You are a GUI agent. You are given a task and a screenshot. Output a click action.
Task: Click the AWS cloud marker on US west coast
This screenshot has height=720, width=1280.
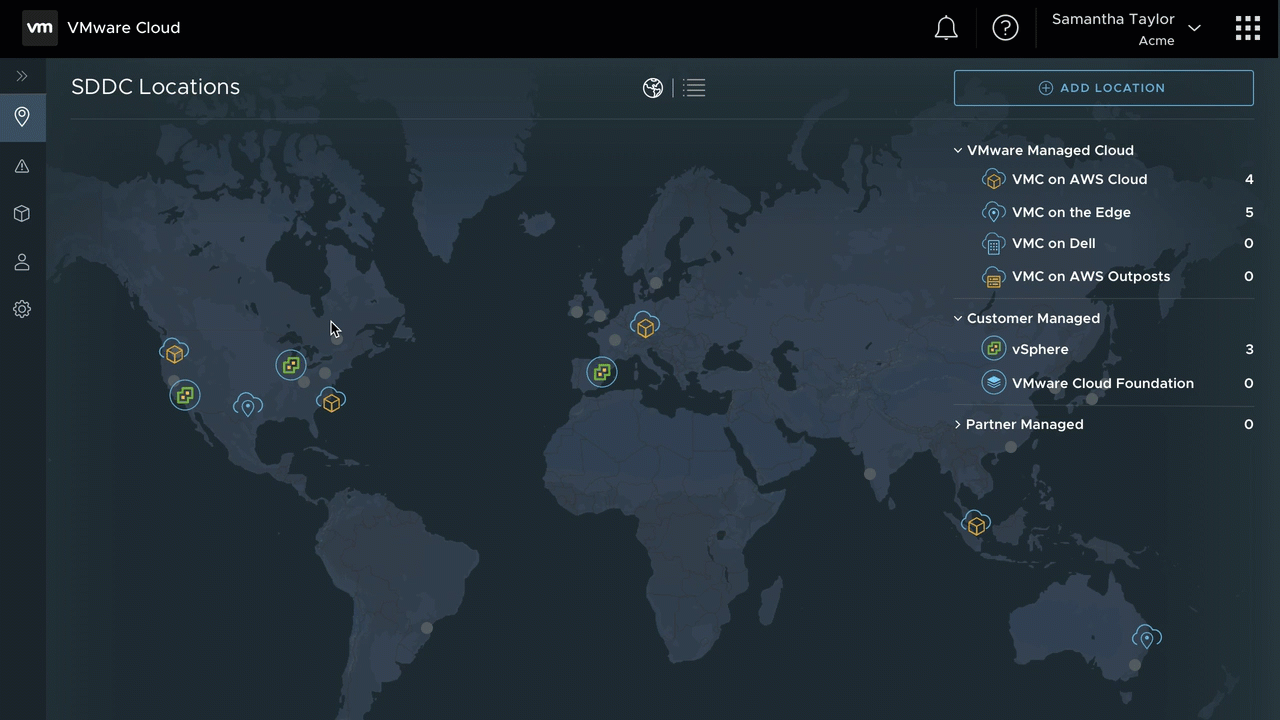pyautogui.click(x=174, y=351)
